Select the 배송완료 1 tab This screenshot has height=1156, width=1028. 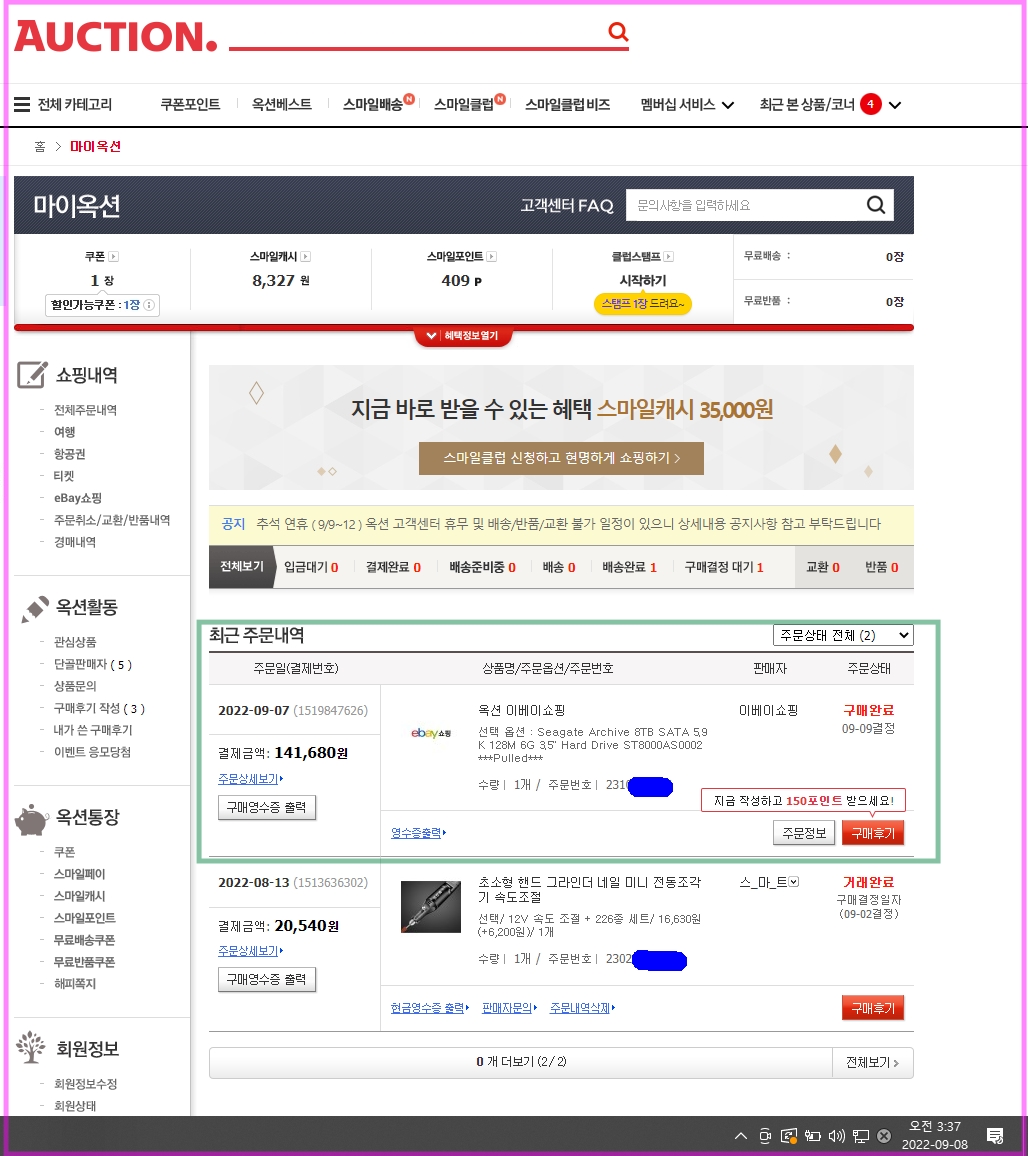click(629, 567)
